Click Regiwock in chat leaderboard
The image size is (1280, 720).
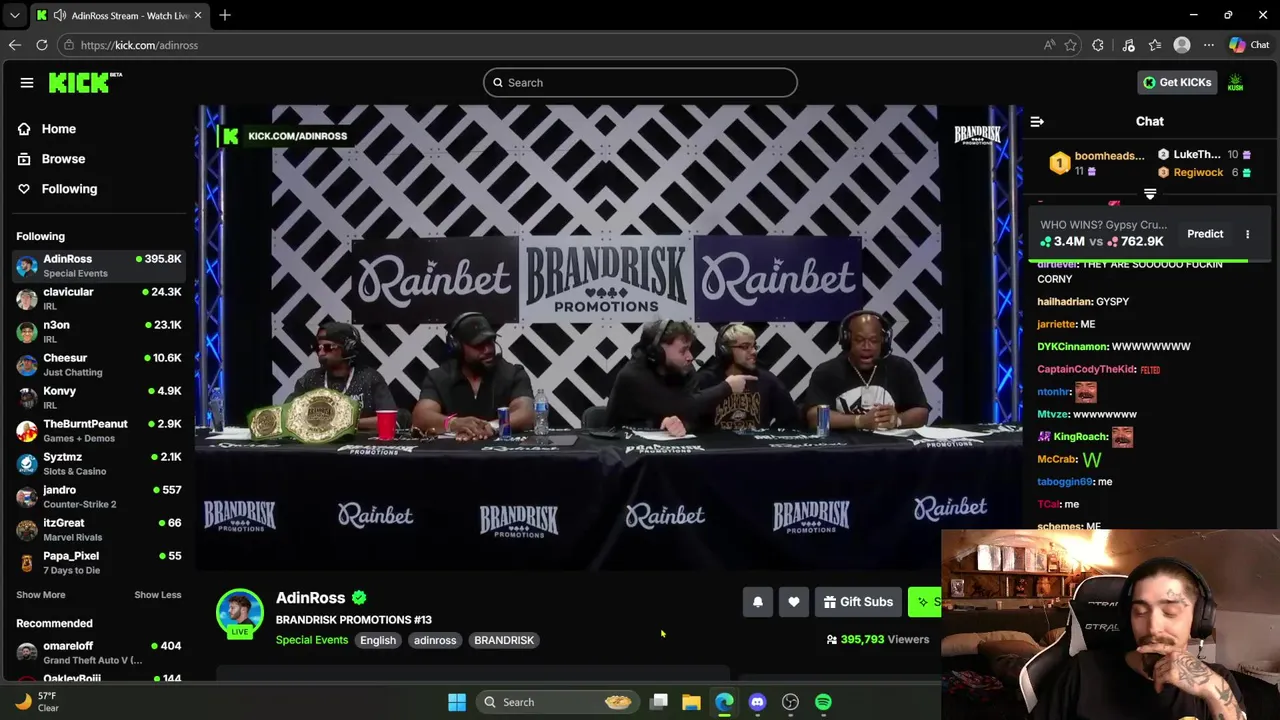[x=1198, y=173]
